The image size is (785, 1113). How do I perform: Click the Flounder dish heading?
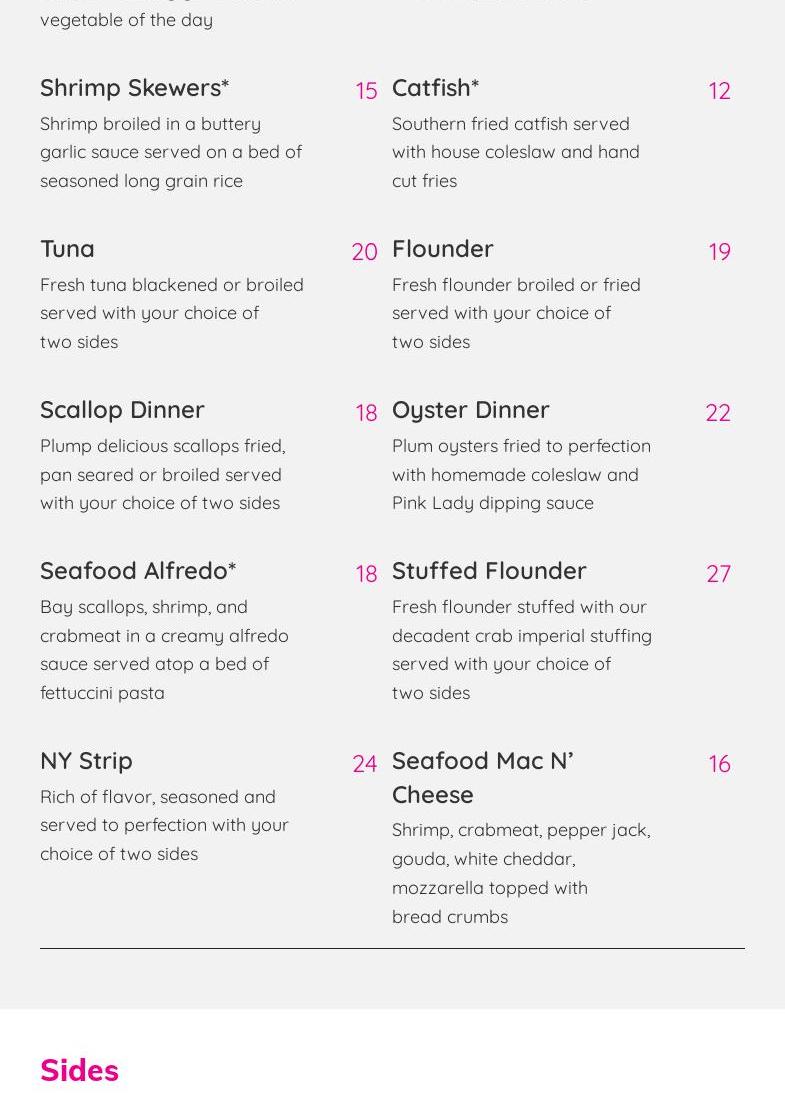pos(442,249)
